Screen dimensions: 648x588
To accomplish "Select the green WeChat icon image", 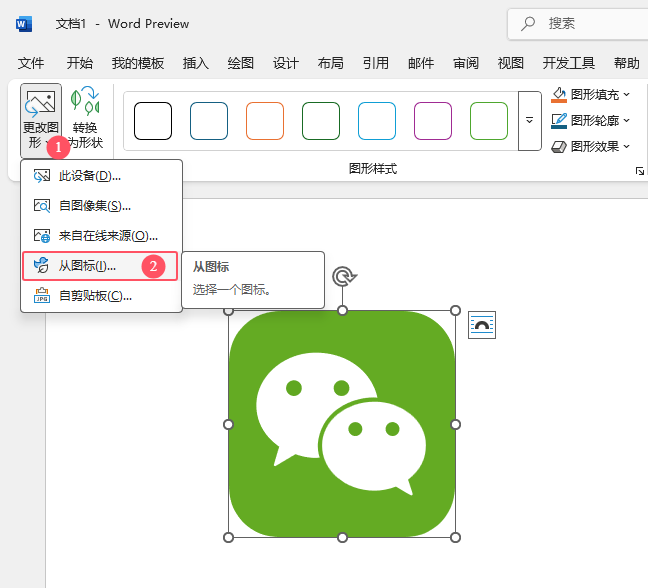I will click(x=342, y=424).
